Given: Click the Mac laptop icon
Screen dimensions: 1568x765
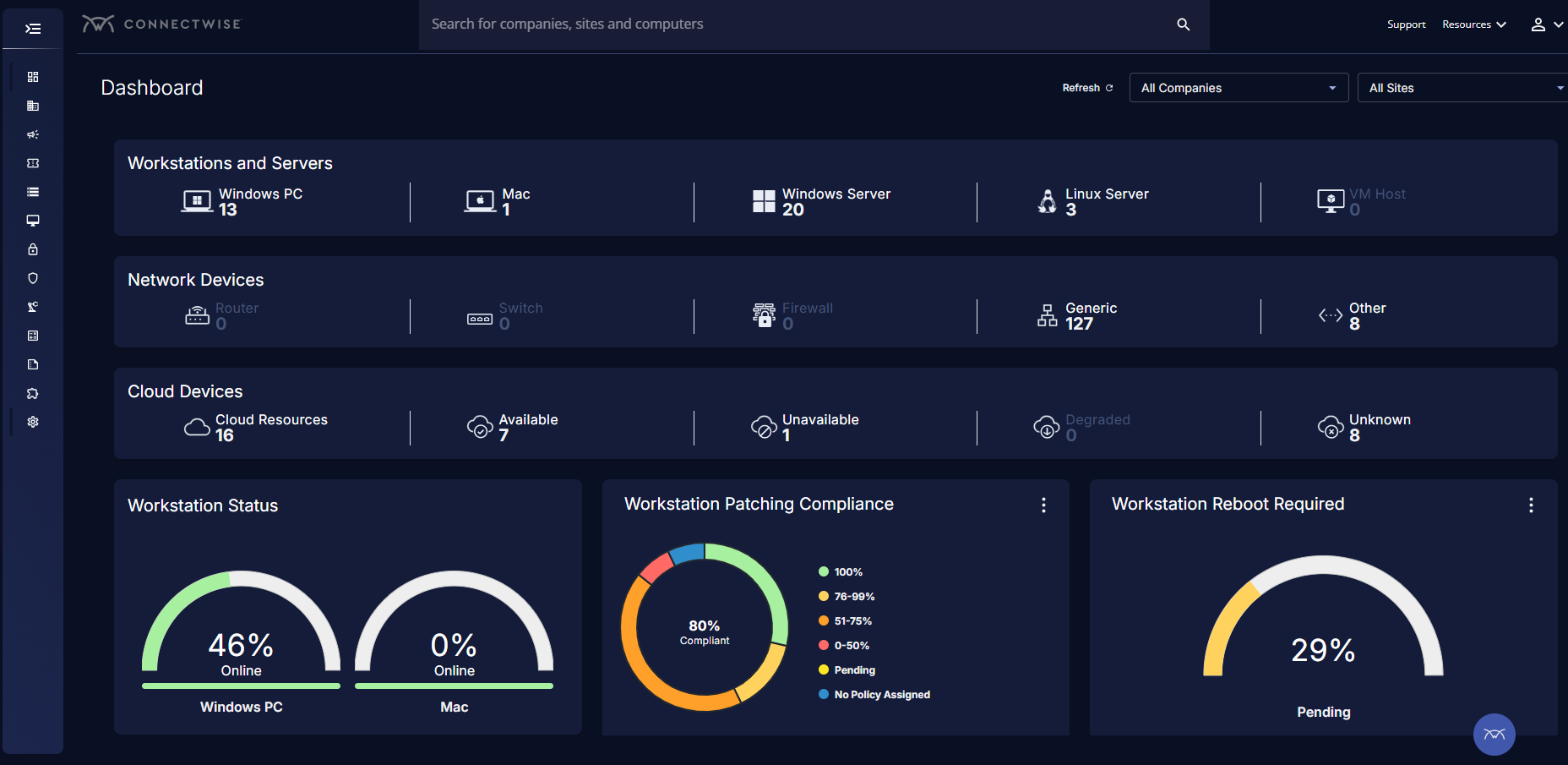Looking at the screenshot, I should [x=480, y=201].
